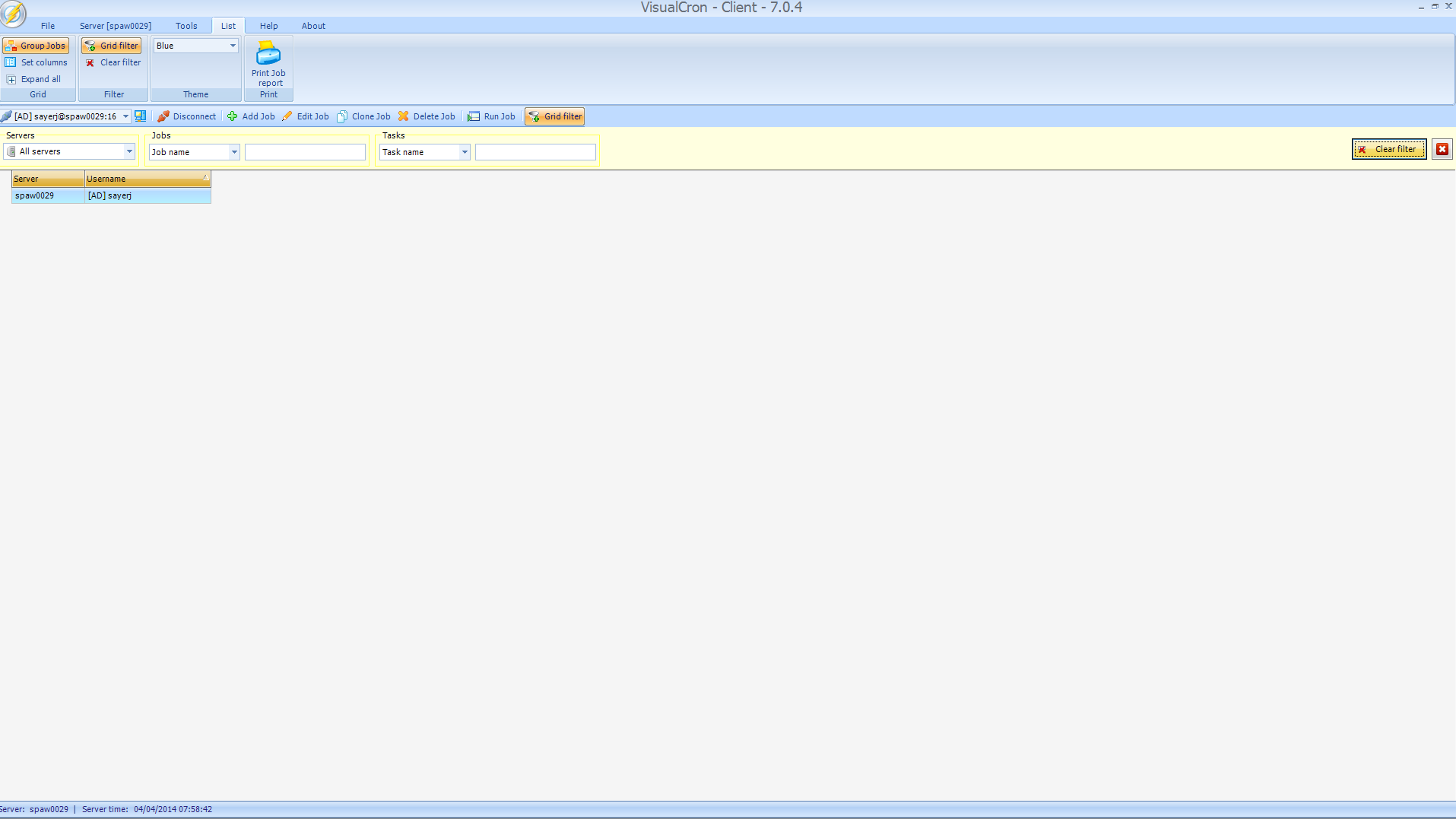Clone the selected job via toolbar

(x=363, y=116)
